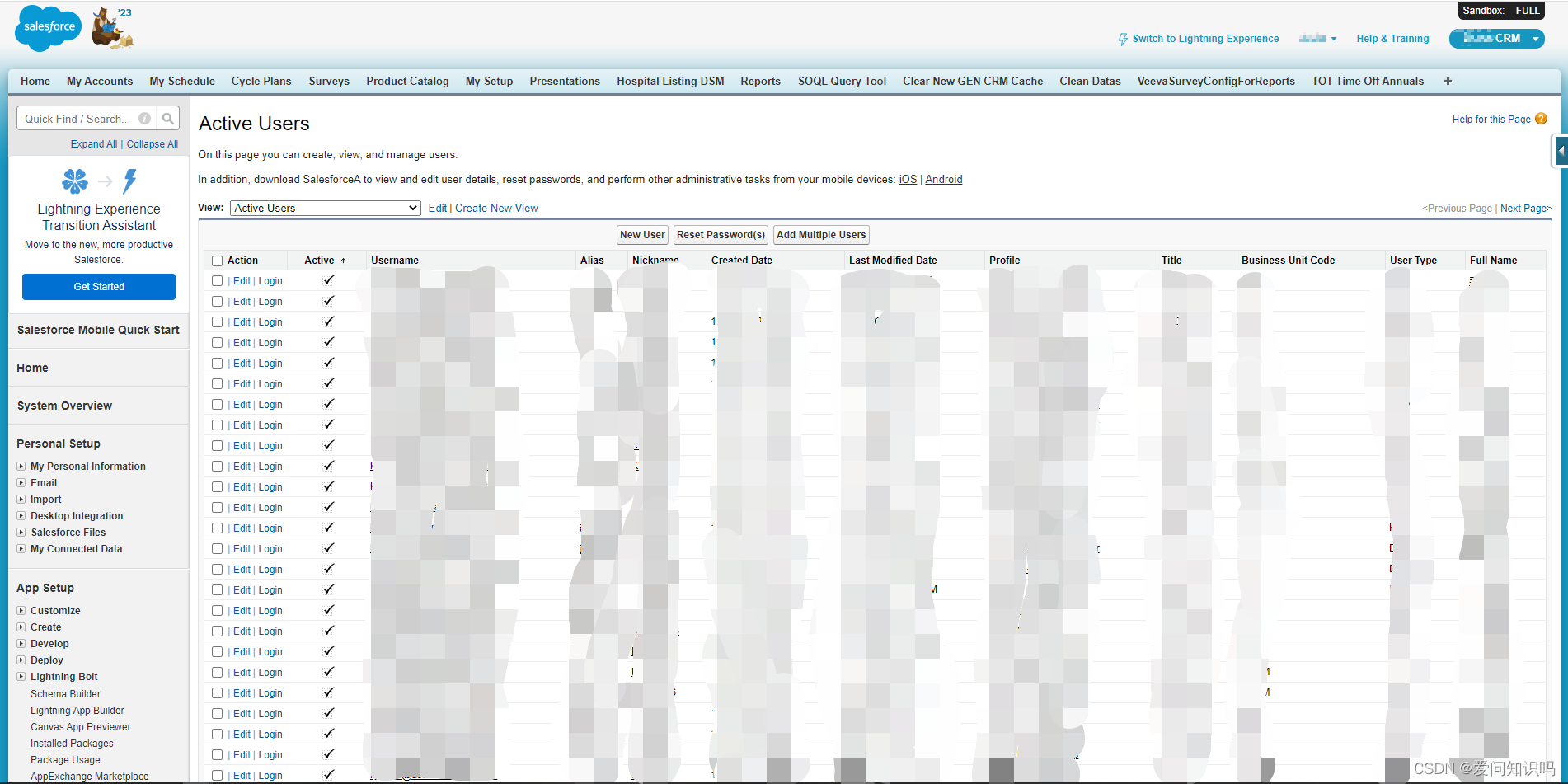Image resolution: width=1568 pixels, height=784 pixels.
Task: Collapse the right sidebar handle arrow
Action: 1561,151
